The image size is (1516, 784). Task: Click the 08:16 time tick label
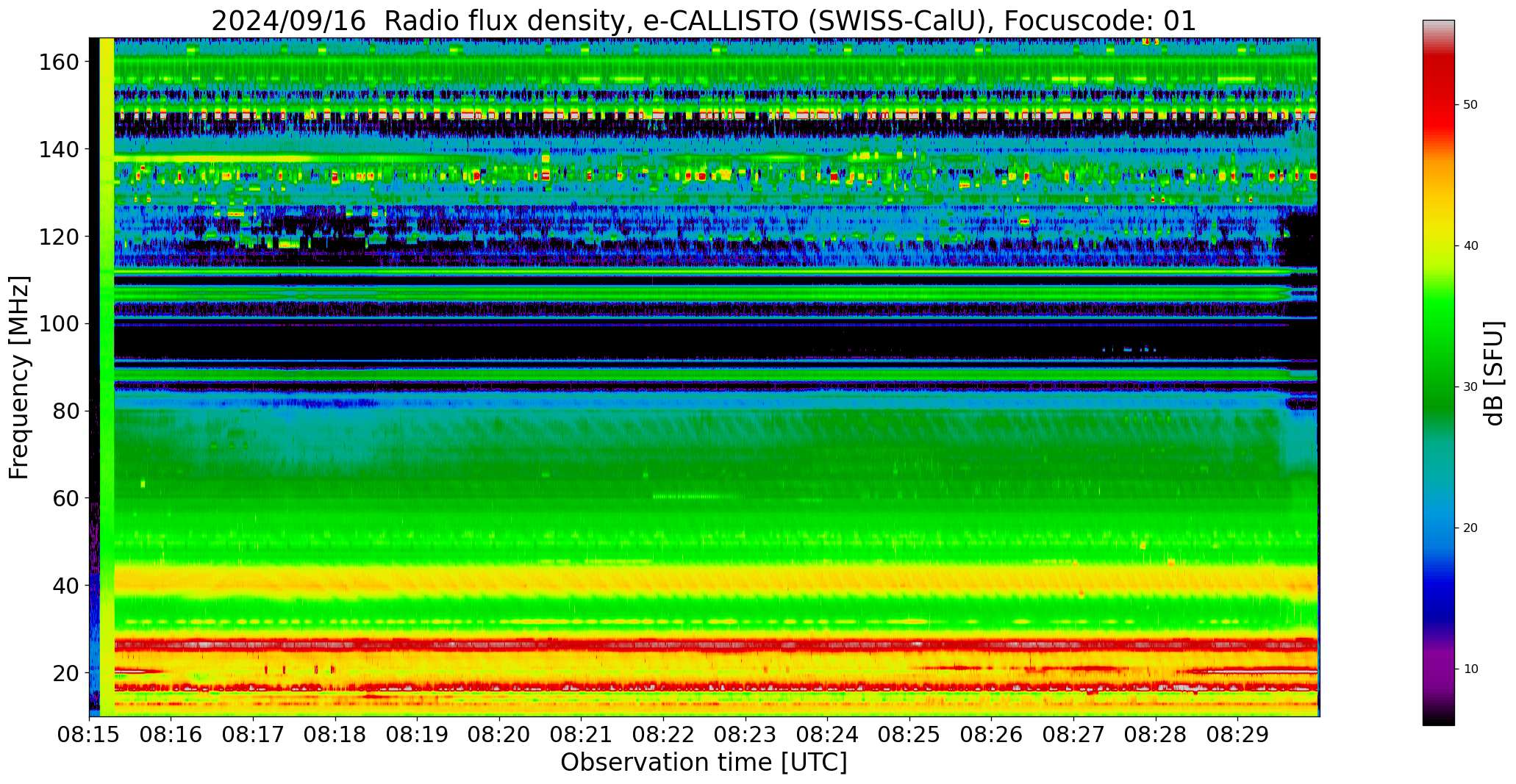[171, 734]
